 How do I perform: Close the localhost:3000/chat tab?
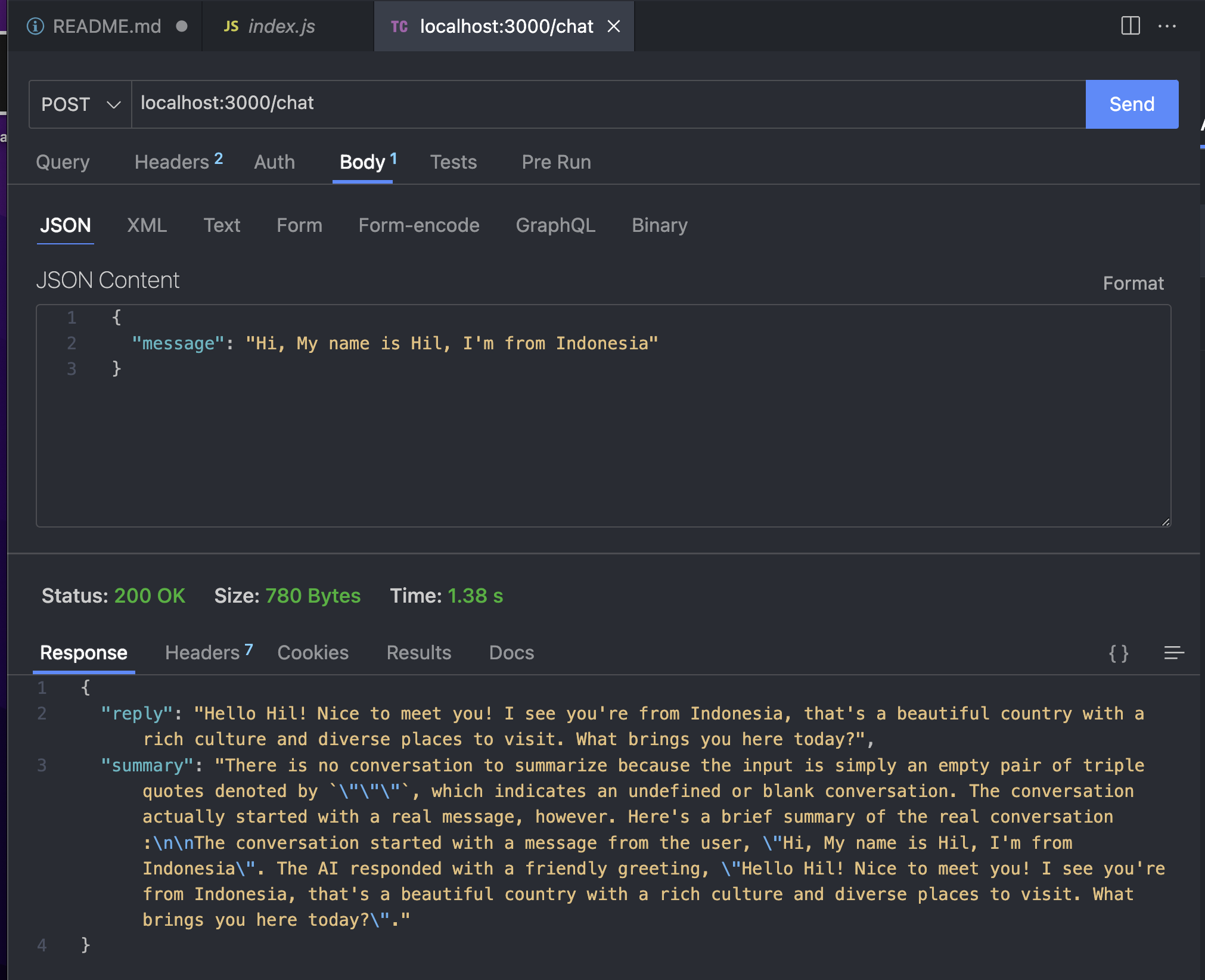point(614,26)
